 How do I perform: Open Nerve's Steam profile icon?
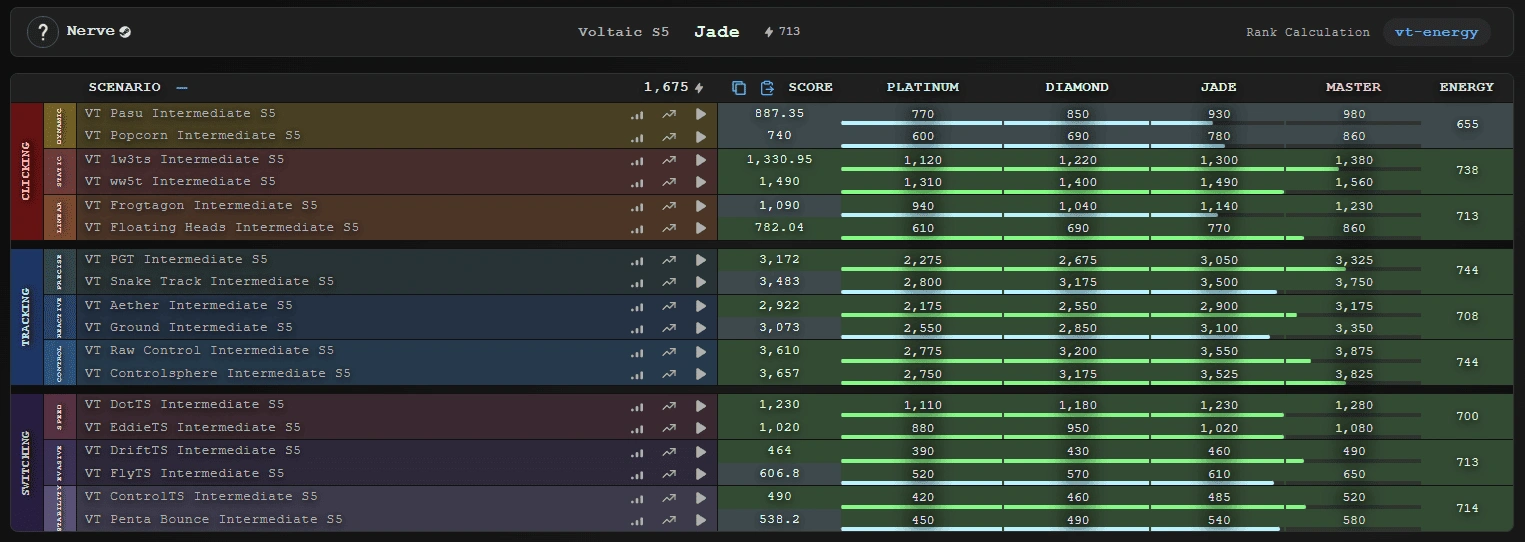125,32
